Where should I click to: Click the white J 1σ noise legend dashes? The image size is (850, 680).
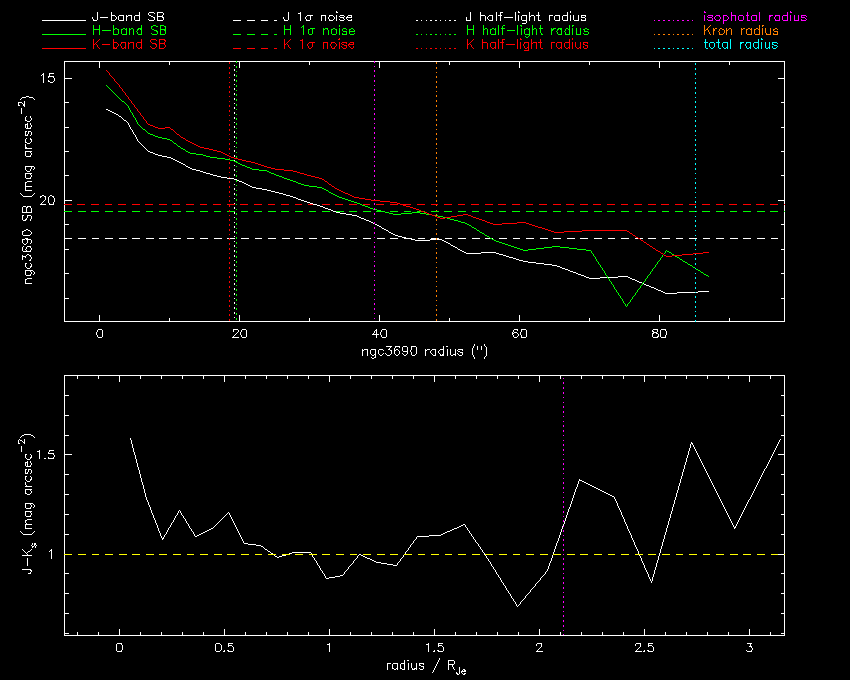pos(248,18)
